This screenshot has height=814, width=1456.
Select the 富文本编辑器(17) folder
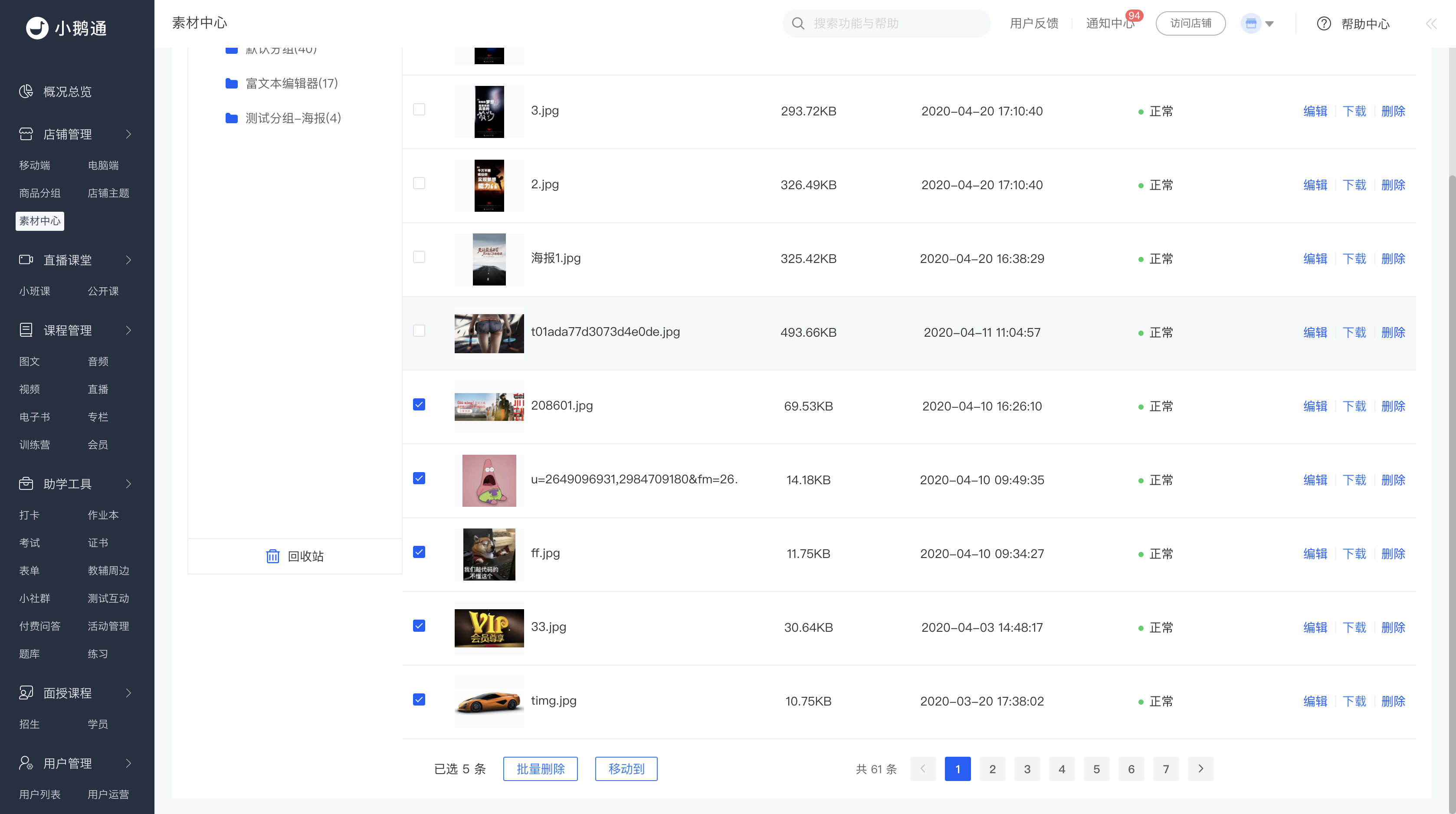tap(292, 84)
